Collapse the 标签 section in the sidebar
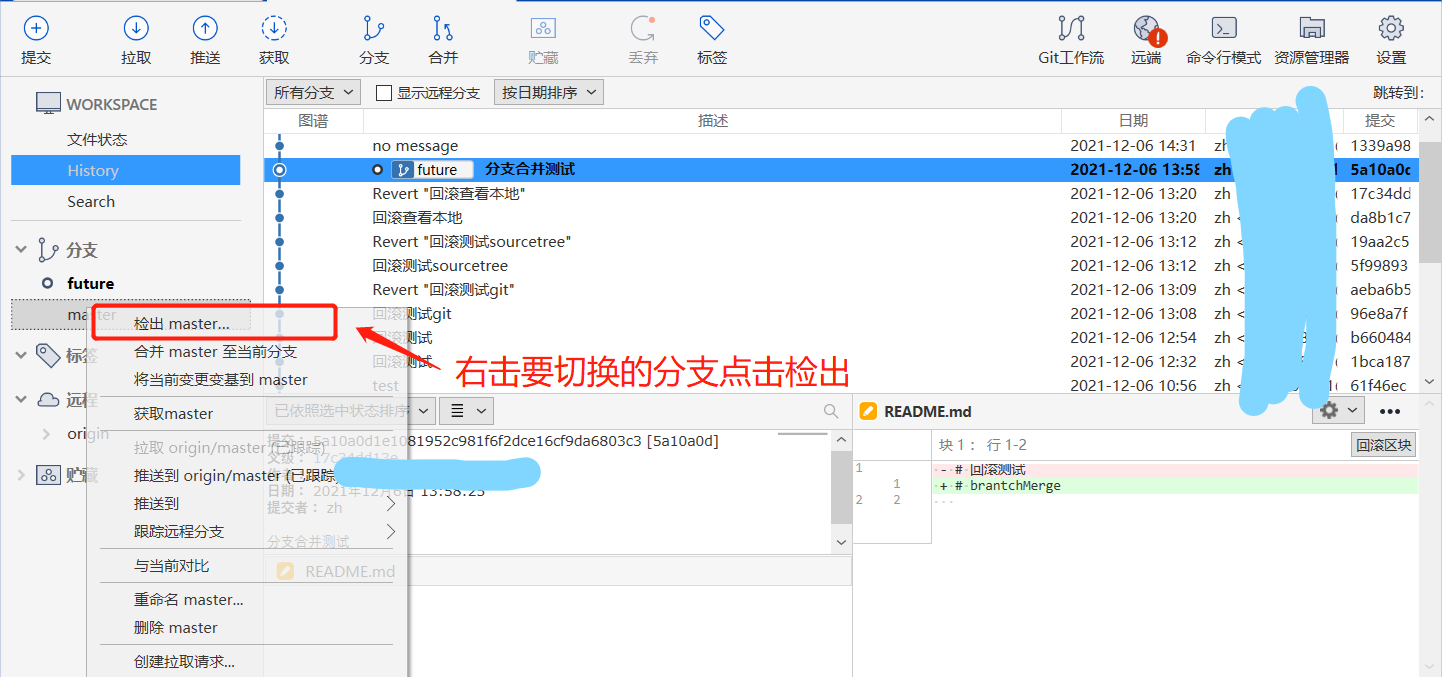This screenshot has width=1442, height=677. 20,354
